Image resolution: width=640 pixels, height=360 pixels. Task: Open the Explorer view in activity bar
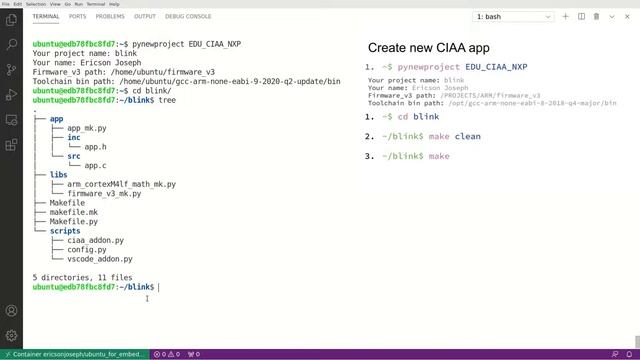11,20
